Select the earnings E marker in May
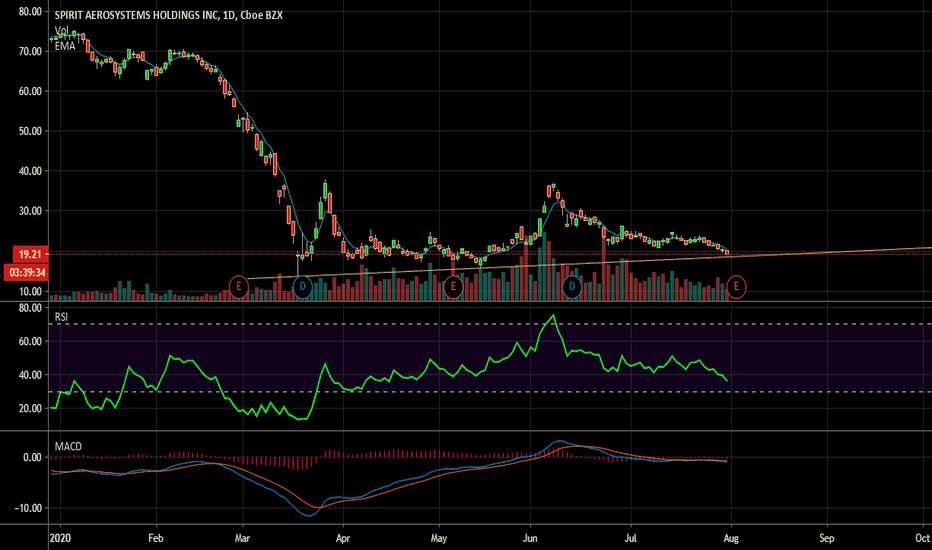The width and height of the screenshot is (932, 550). click(x=453, y=287)
